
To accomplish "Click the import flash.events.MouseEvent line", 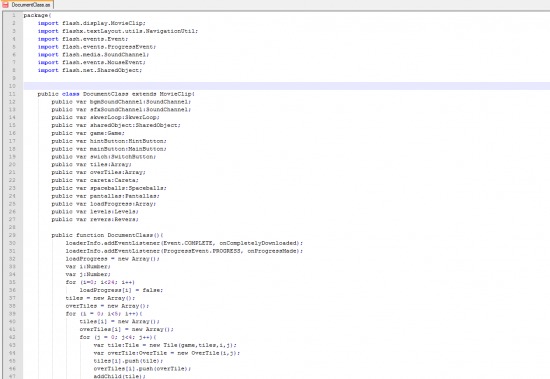I will (x=92, y=62).
